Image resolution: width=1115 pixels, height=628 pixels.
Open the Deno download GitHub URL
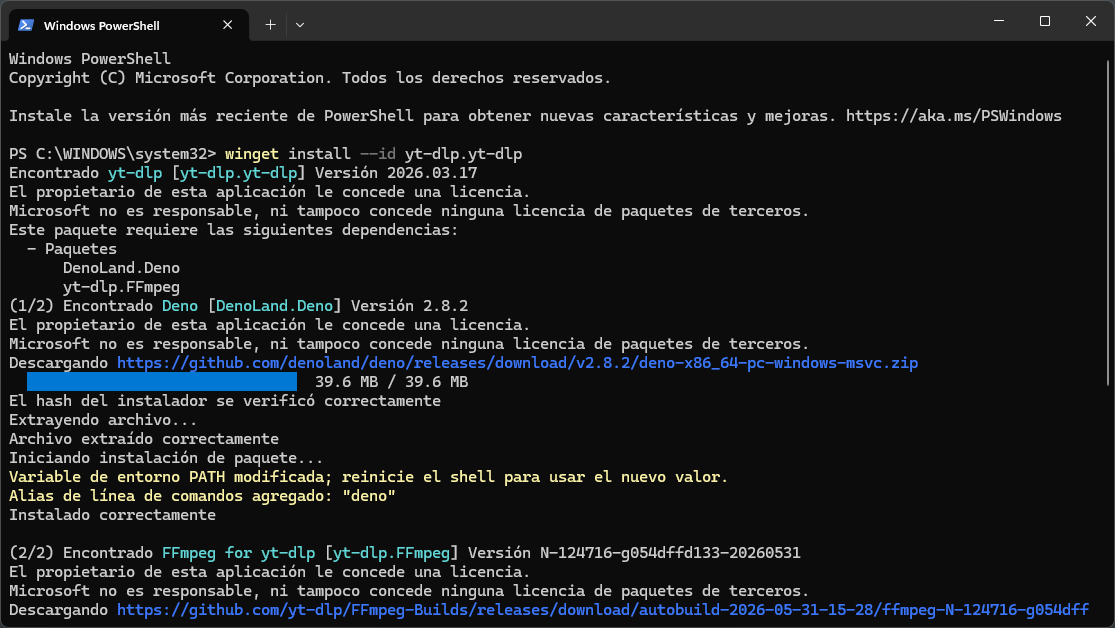[x=518, y=363]
